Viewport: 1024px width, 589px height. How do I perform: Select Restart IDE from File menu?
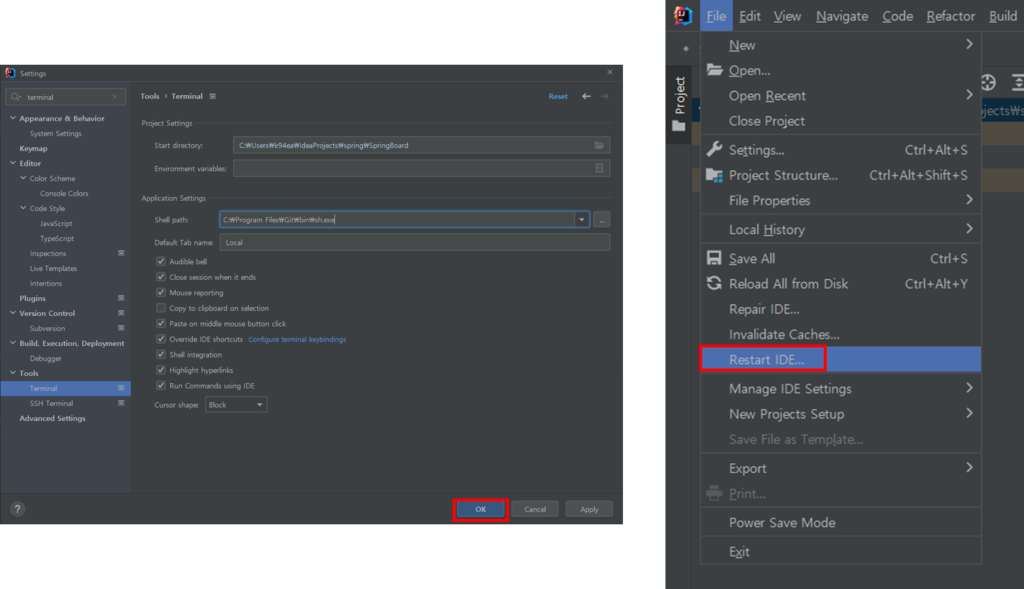coord(766,359)
